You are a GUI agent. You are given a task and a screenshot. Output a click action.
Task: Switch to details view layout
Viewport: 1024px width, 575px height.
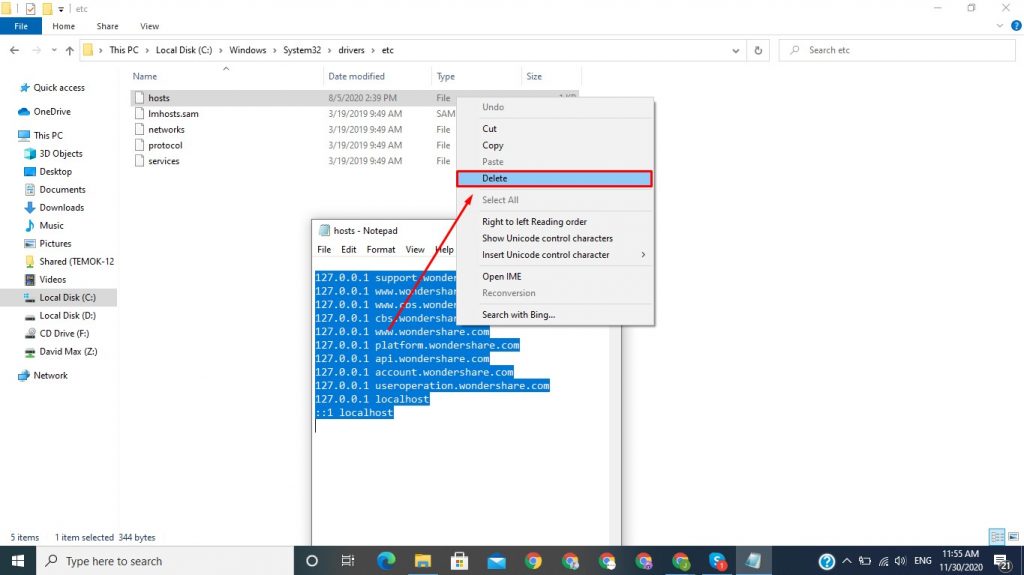click(996, 537)
